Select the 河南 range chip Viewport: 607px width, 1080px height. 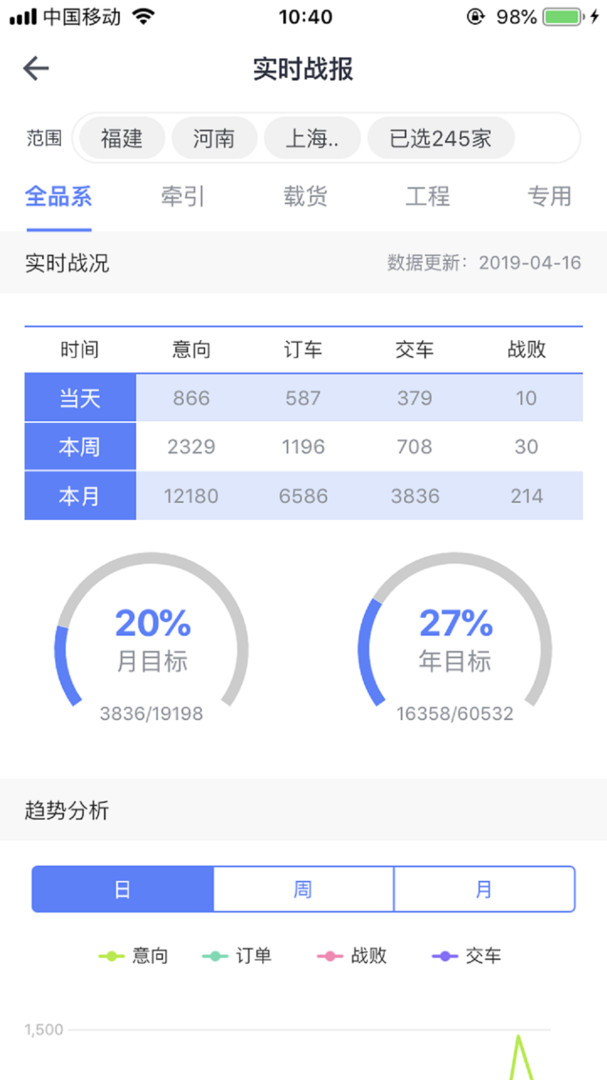[214, 138]
